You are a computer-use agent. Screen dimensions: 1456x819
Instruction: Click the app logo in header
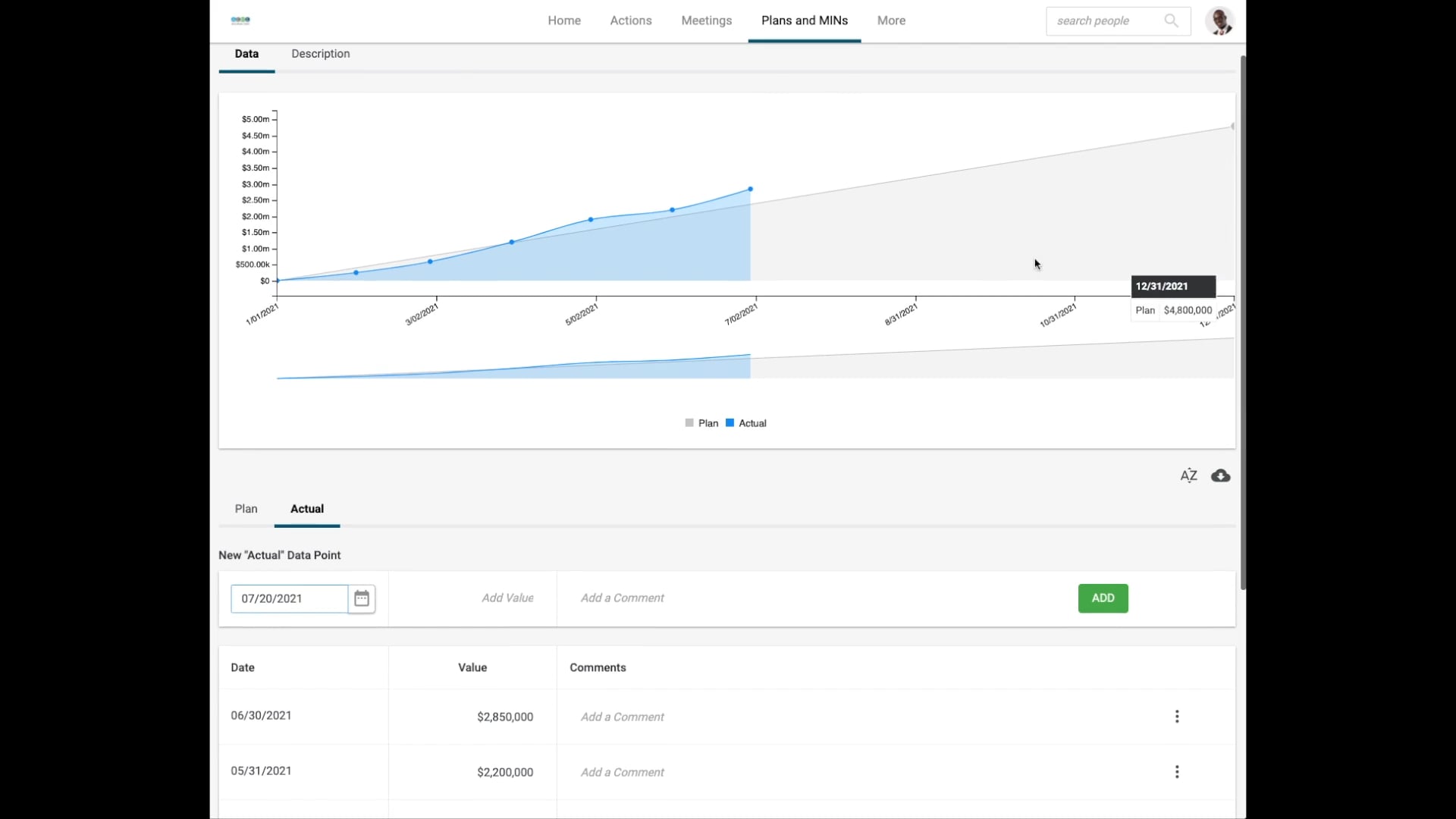(240, 20)
